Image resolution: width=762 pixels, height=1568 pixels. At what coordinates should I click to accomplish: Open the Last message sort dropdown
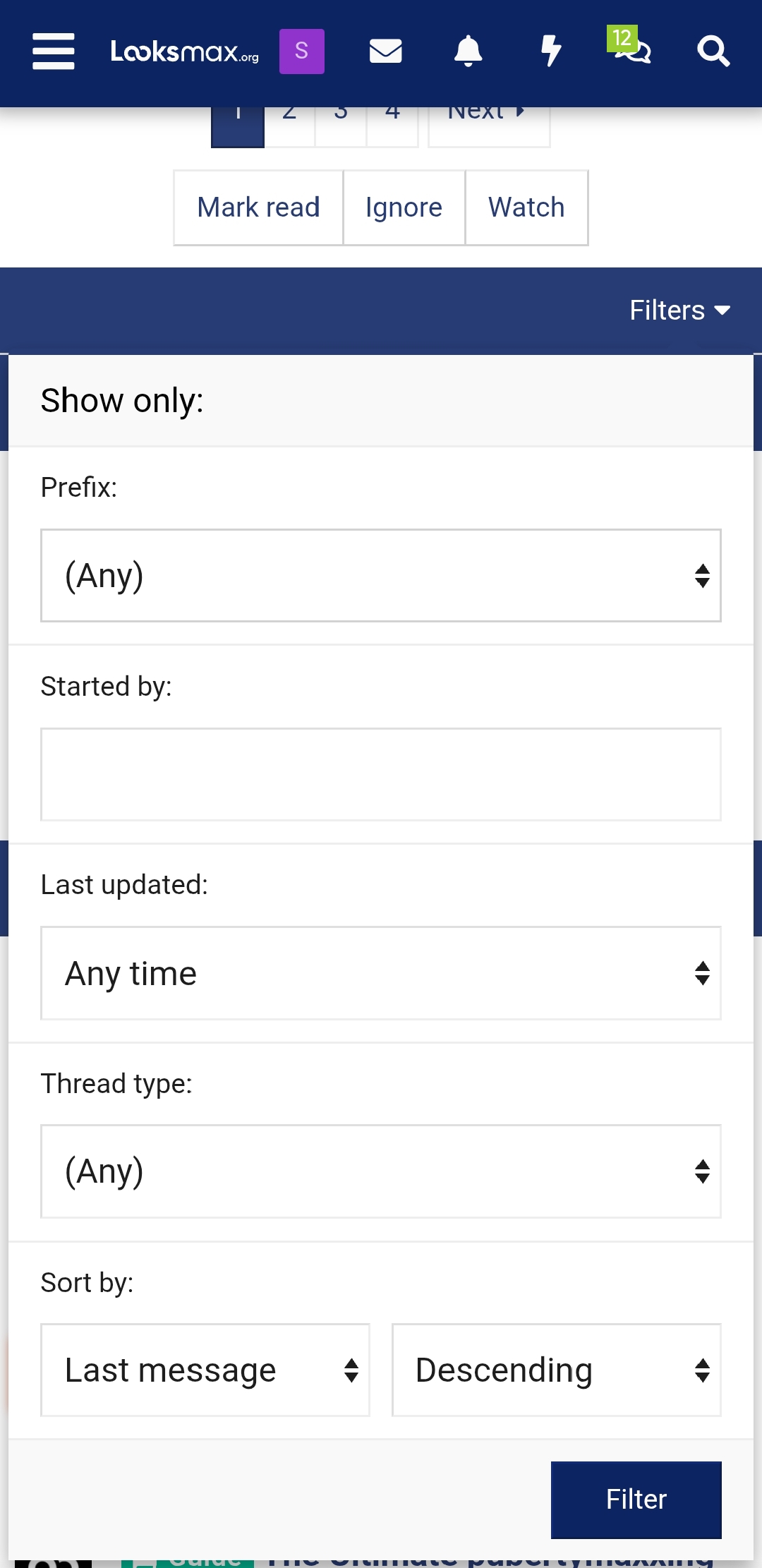pos(205,1370)
